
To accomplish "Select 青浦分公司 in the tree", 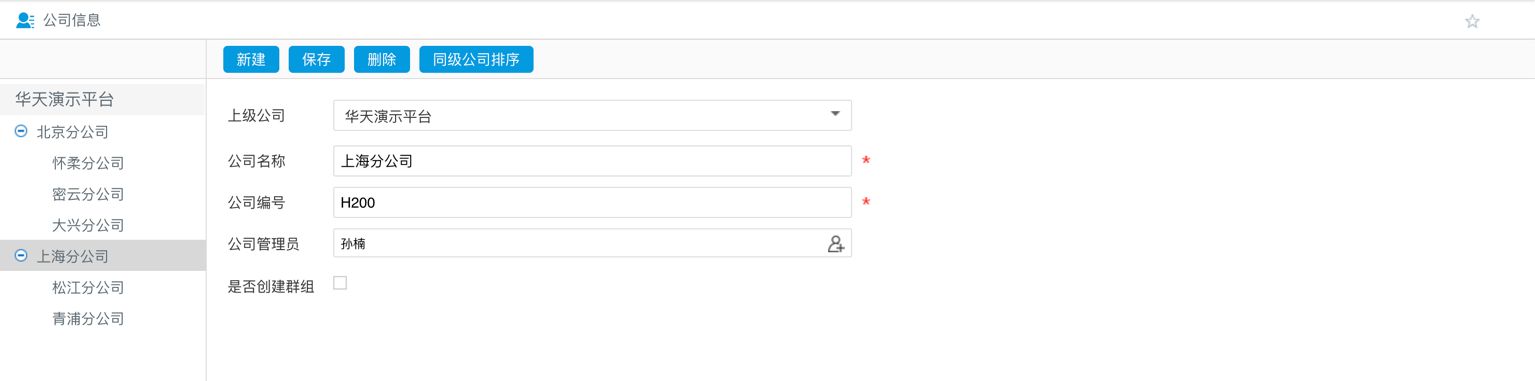I will pyautogui.click(x=88, y=319).
